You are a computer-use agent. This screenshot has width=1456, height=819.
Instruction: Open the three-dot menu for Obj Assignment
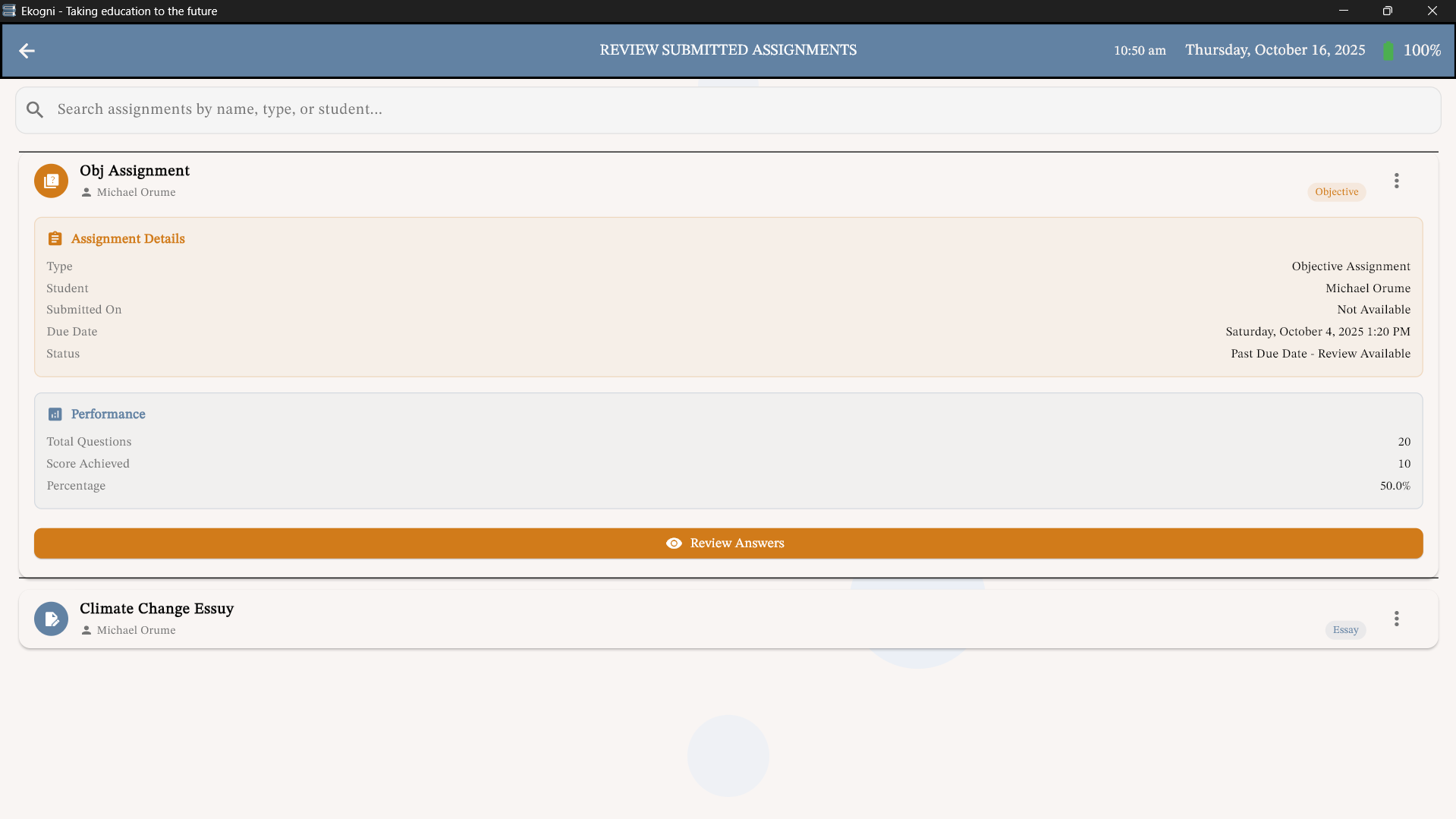(x=1397, y=181)
